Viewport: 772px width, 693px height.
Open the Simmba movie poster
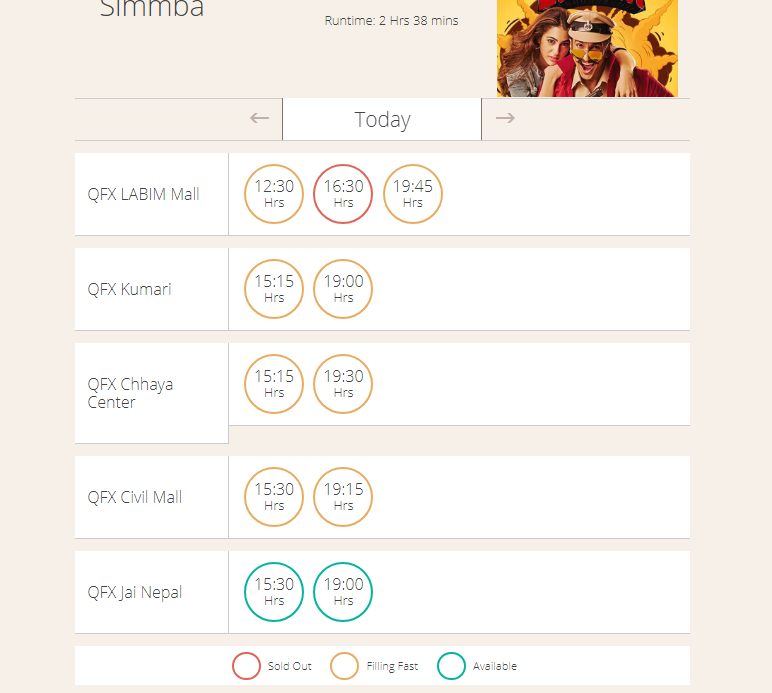tap(587, 48)
